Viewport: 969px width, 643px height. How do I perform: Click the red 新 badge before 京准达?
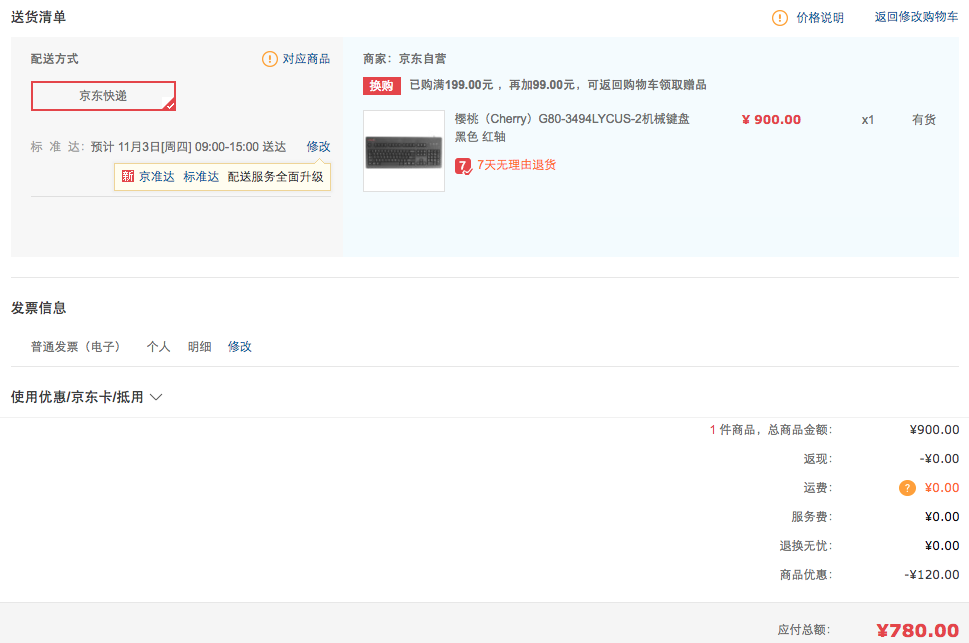point(127,176)
